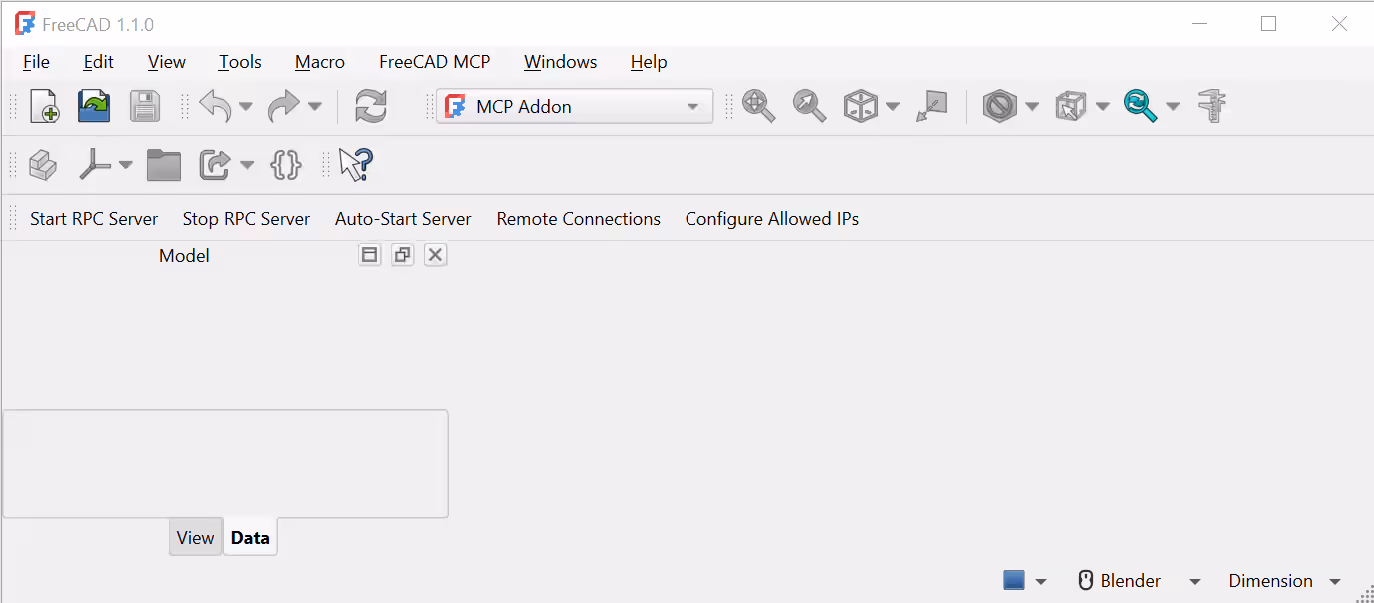Undo the last action
Image resolution: width=1374 pixels, height=603 pixels.
coord(215,106)
